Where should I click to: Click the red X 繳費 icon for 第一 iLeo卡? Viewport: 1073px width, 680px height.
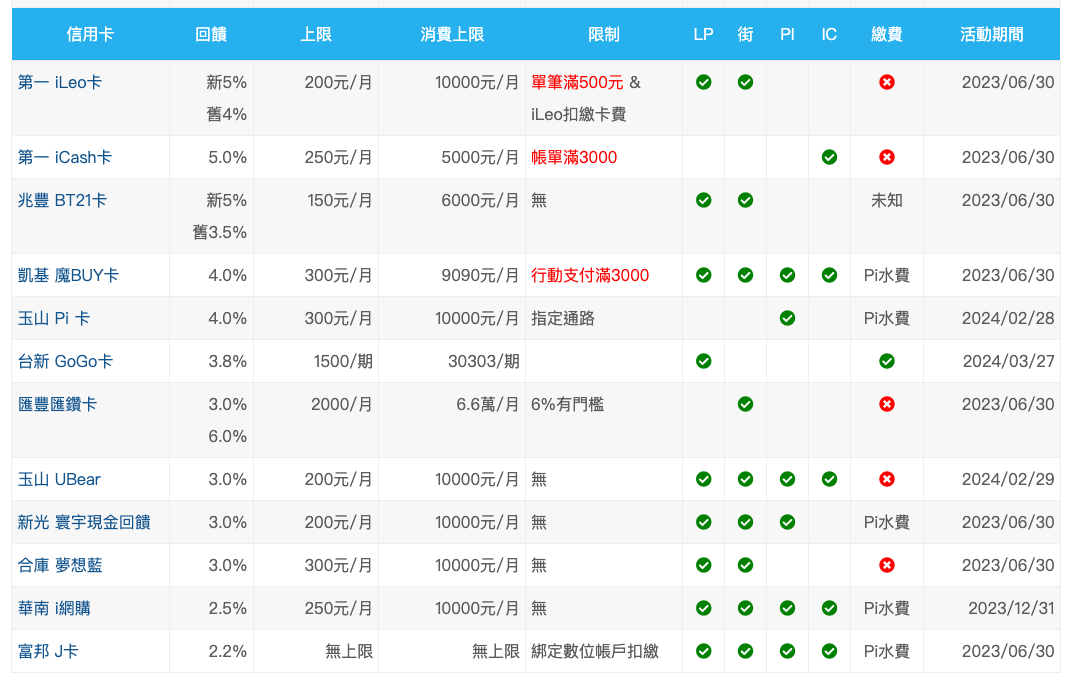pos(887,83)
